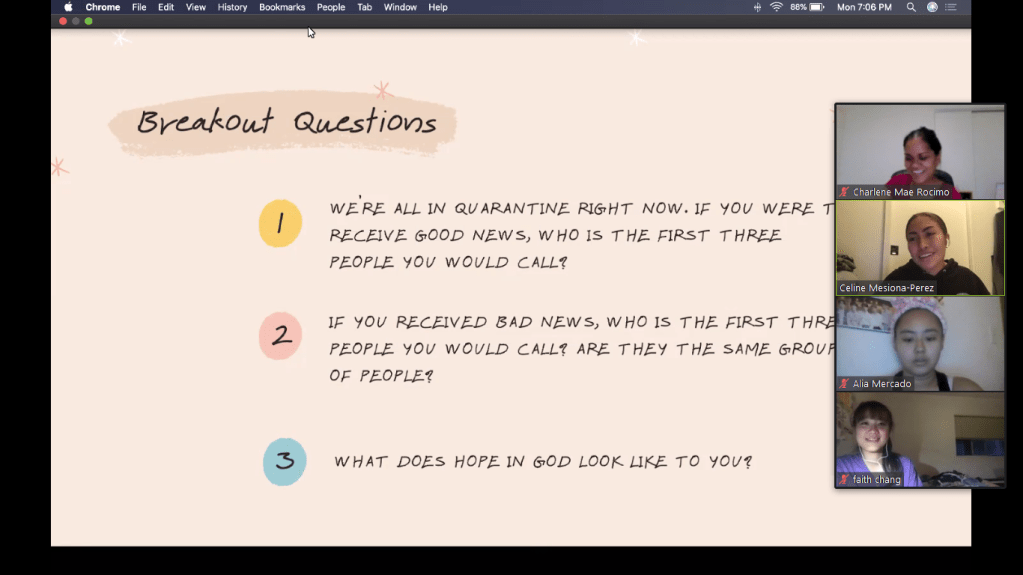Click the yellow number 1 circle

[x=280, y=223]
